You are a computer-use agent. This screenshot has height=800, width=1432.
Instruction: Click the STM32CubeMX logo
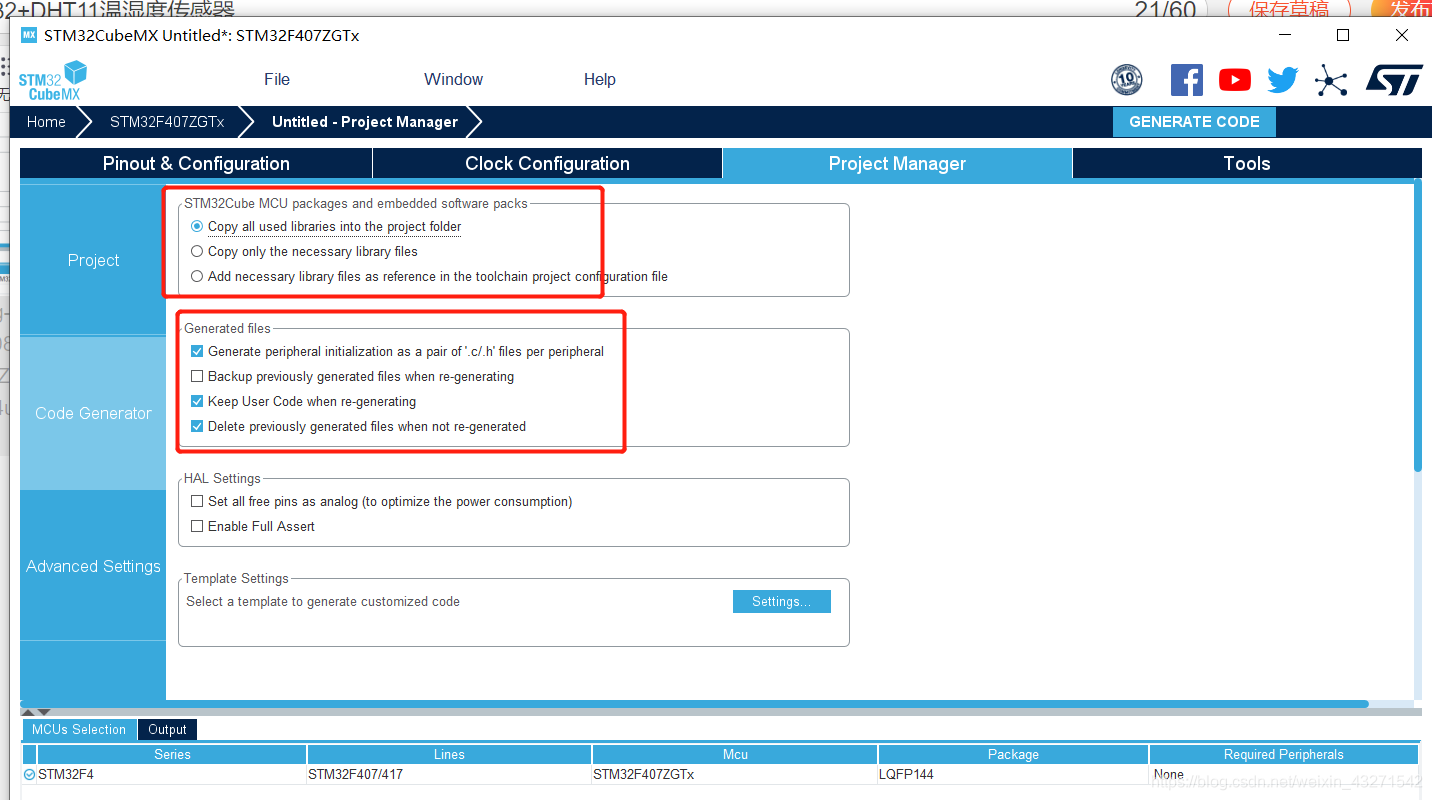click(x=53, y=81)
